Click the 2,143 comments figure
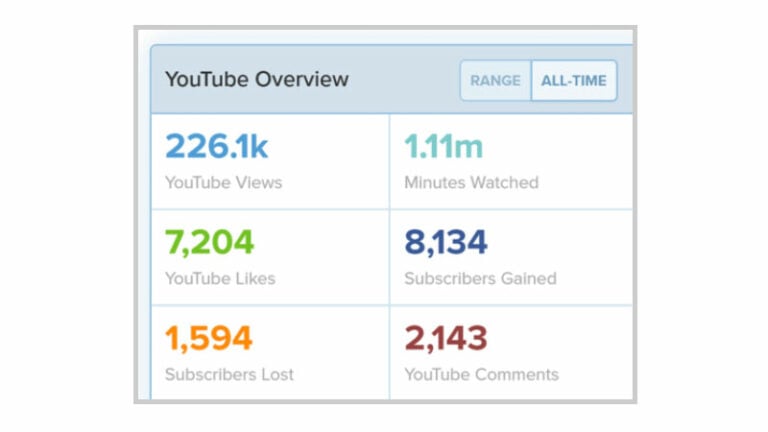The image size is (768, 432). pyautogui.click(x=446, y=338)
